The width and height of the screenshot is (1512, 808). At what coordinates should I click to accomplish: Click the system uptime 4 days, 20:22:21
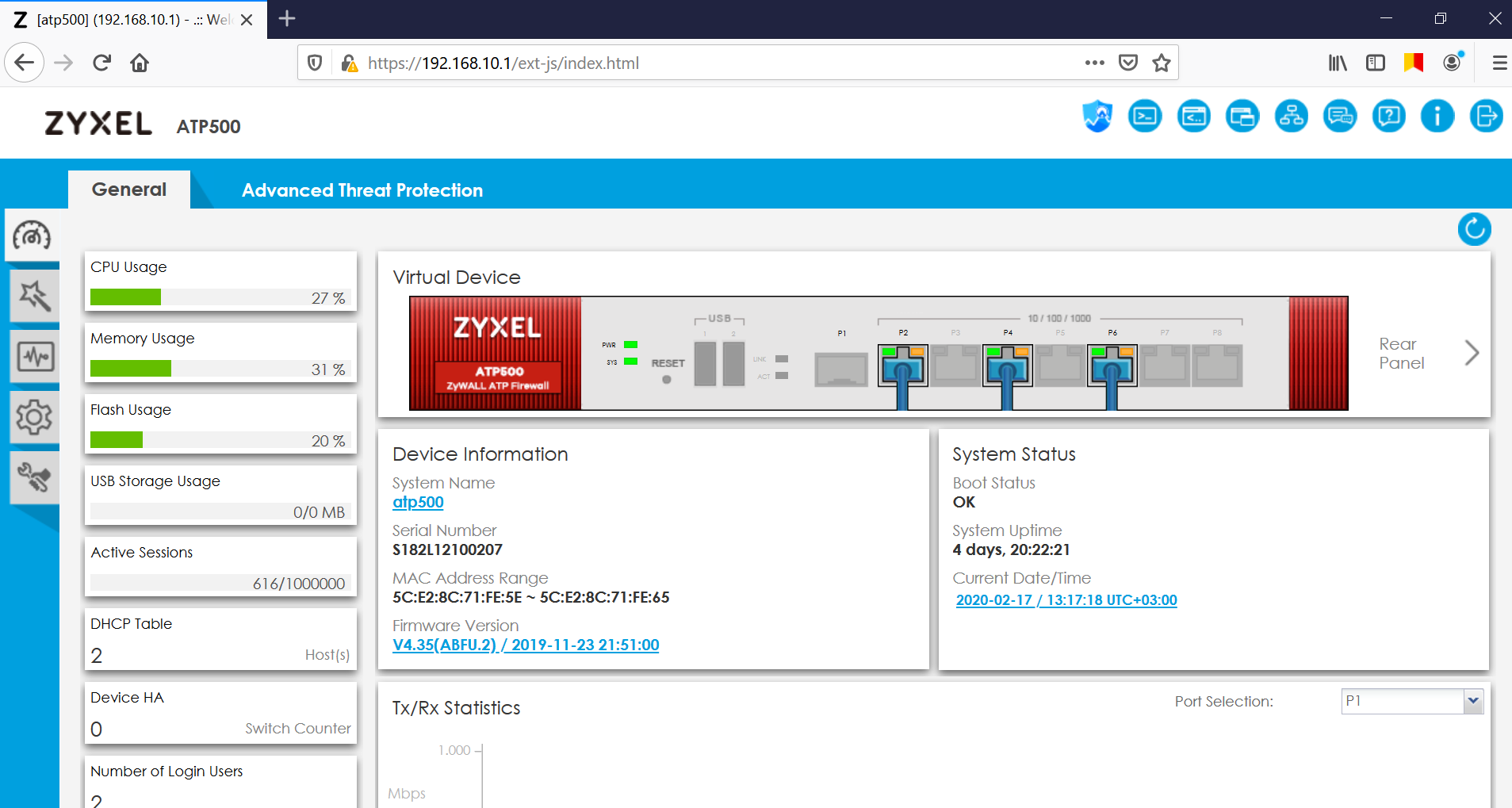pyautogui.click(x=1011, y=550)
